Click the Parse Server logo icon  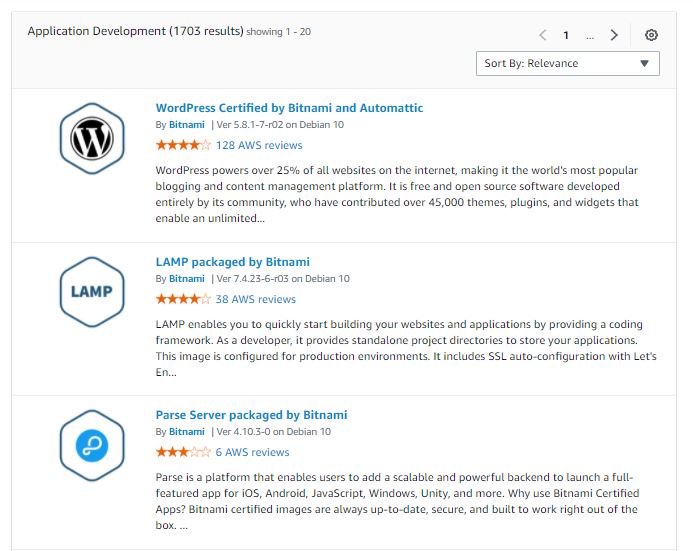point(91,445)
